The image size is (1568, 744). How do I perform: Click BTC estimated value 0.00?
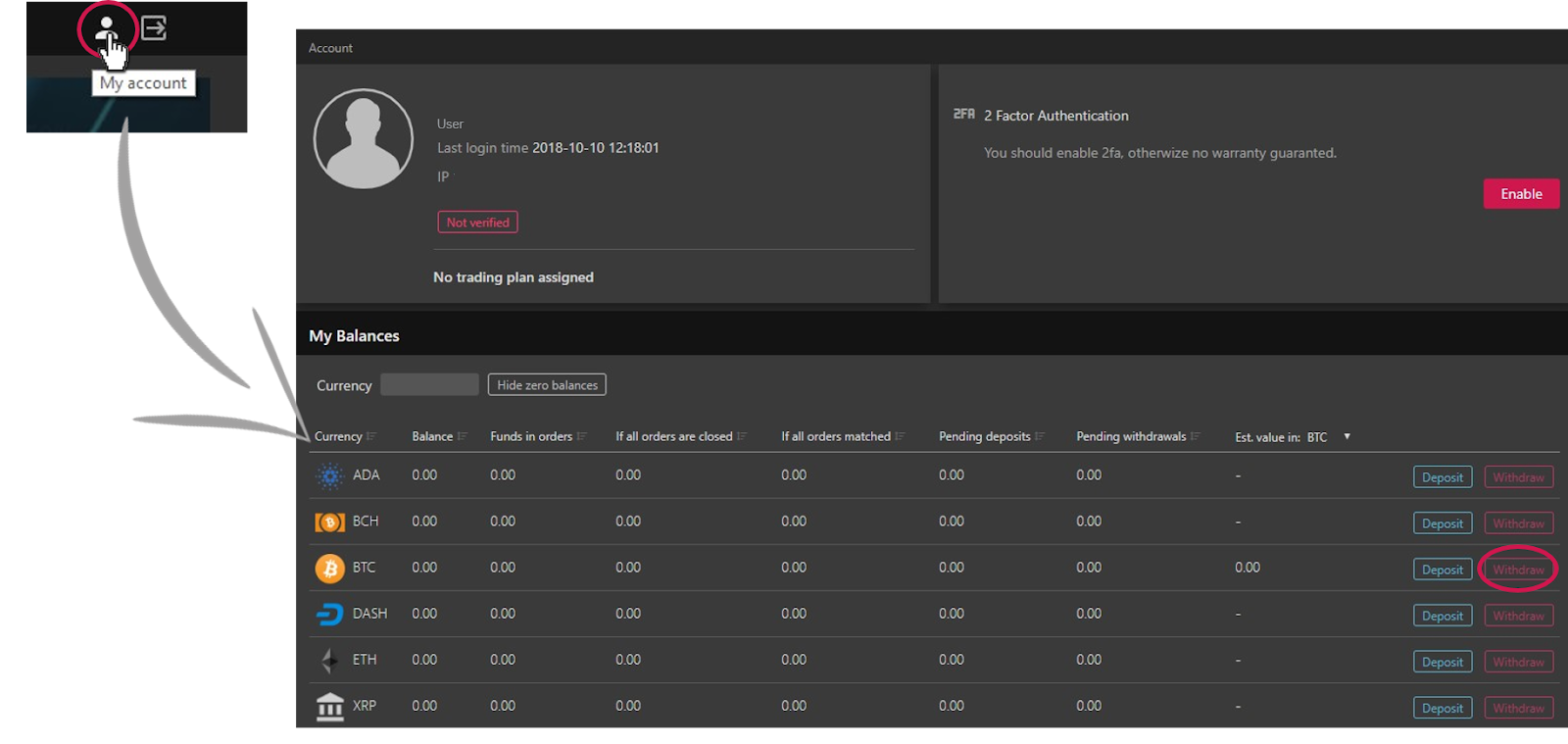[1248, 567]
